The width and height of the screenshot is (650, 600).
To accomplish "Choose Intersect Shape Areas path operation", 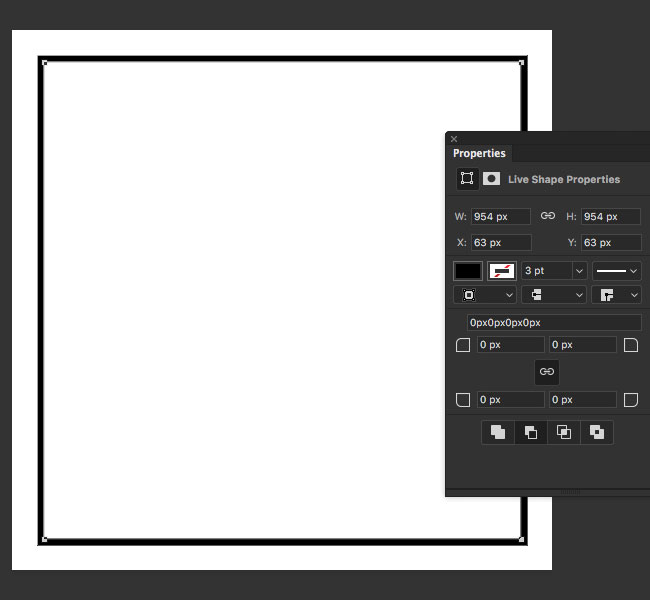I will point(563,432).
